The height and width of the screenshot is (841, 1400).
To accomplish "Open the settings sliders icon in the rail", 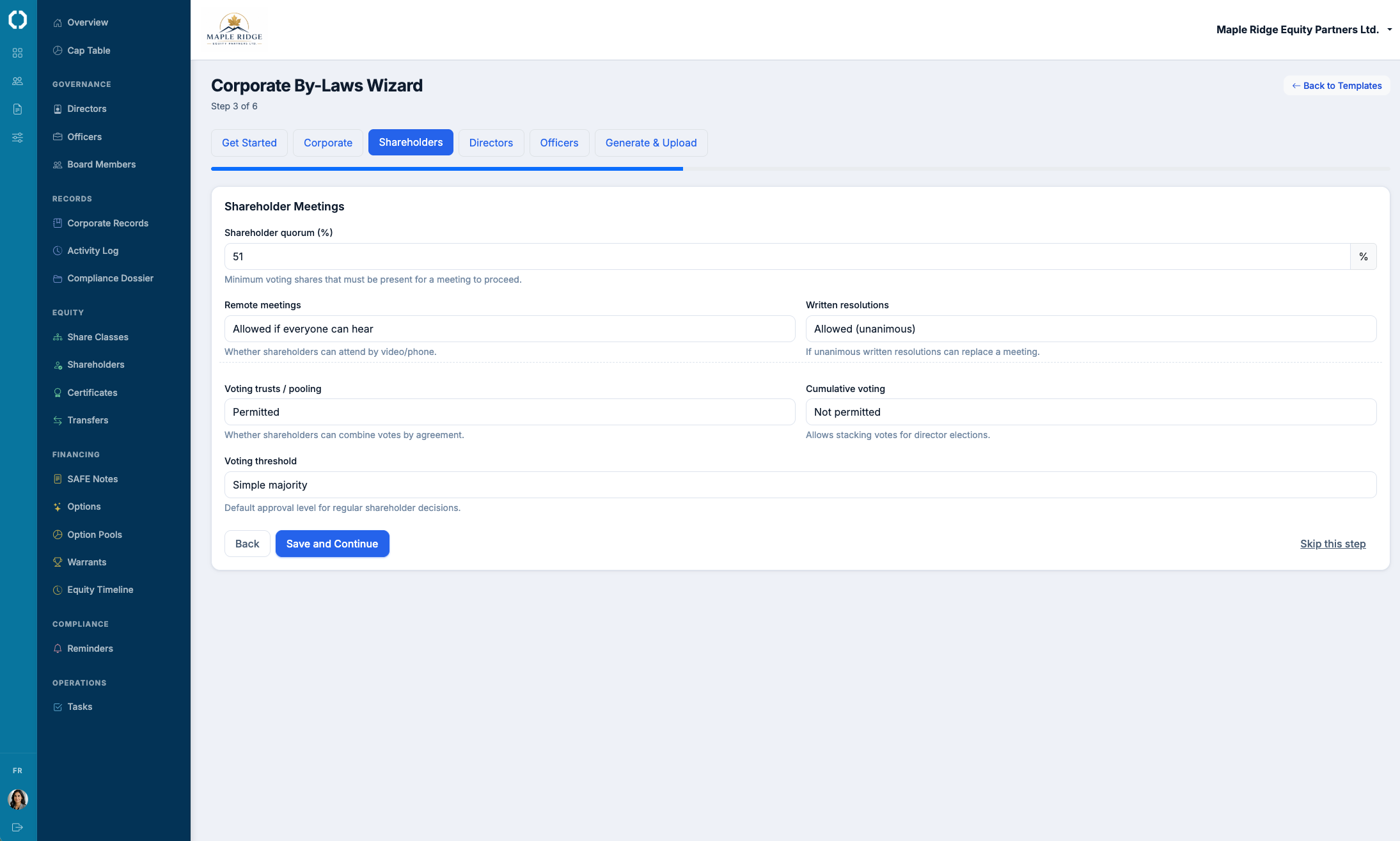I will 18,138.
